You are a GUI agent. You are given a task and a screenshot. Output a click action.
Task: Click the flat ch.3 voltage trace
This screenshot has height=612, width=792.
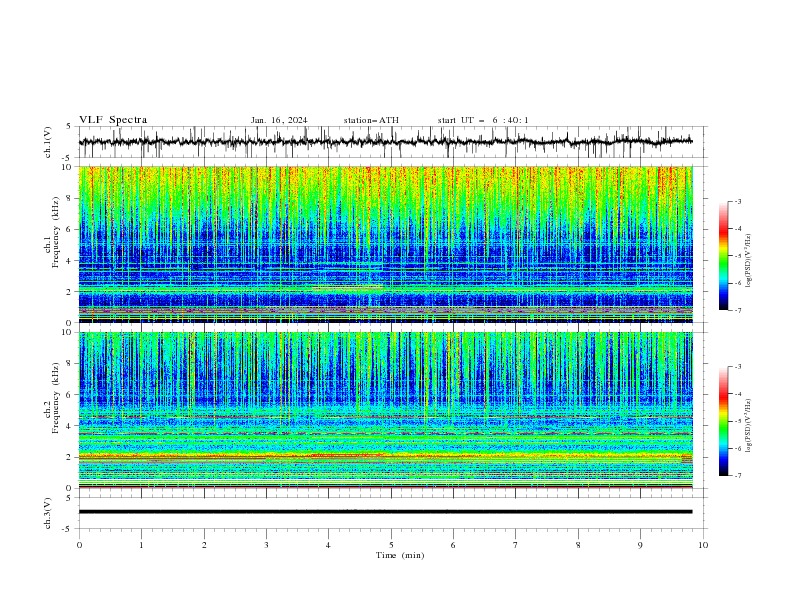point(385,512)
